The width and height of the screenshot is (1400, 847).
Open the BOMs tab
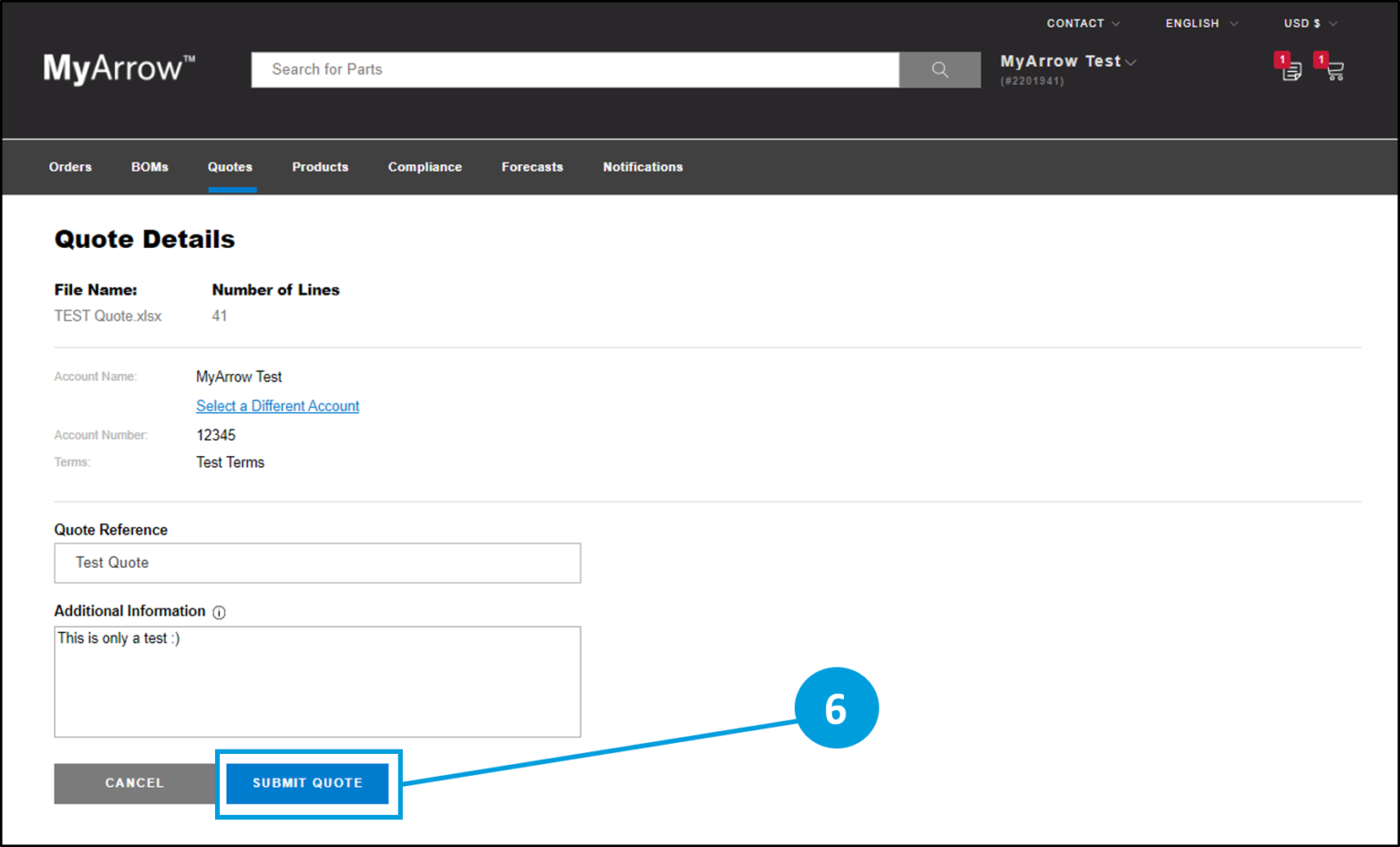pos(149,167)
